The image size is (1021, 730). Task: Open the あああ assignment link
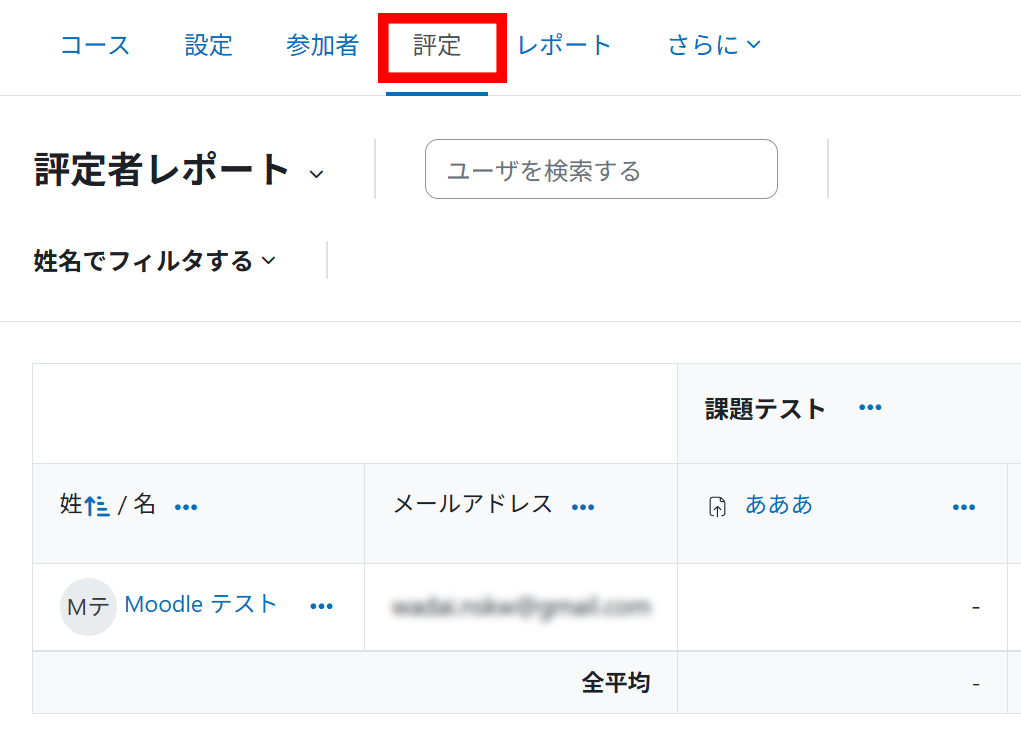[x=779, y=505]
